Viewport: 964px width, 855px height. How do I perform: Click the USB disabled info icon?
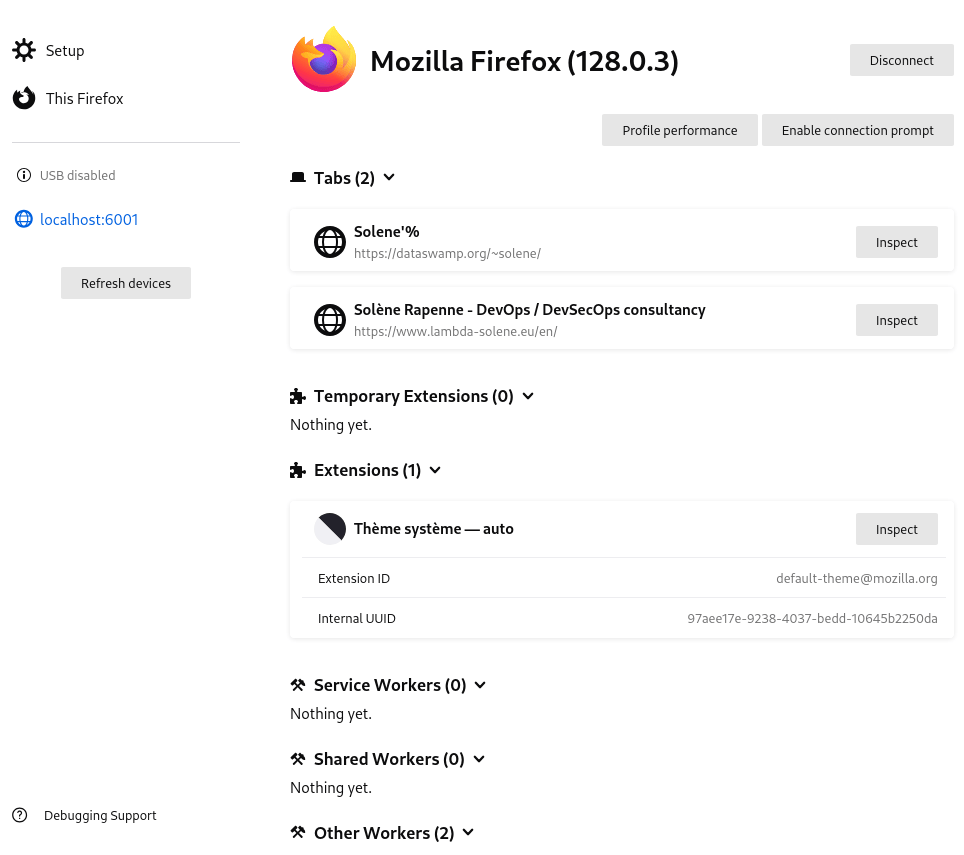tap(24, 176)
